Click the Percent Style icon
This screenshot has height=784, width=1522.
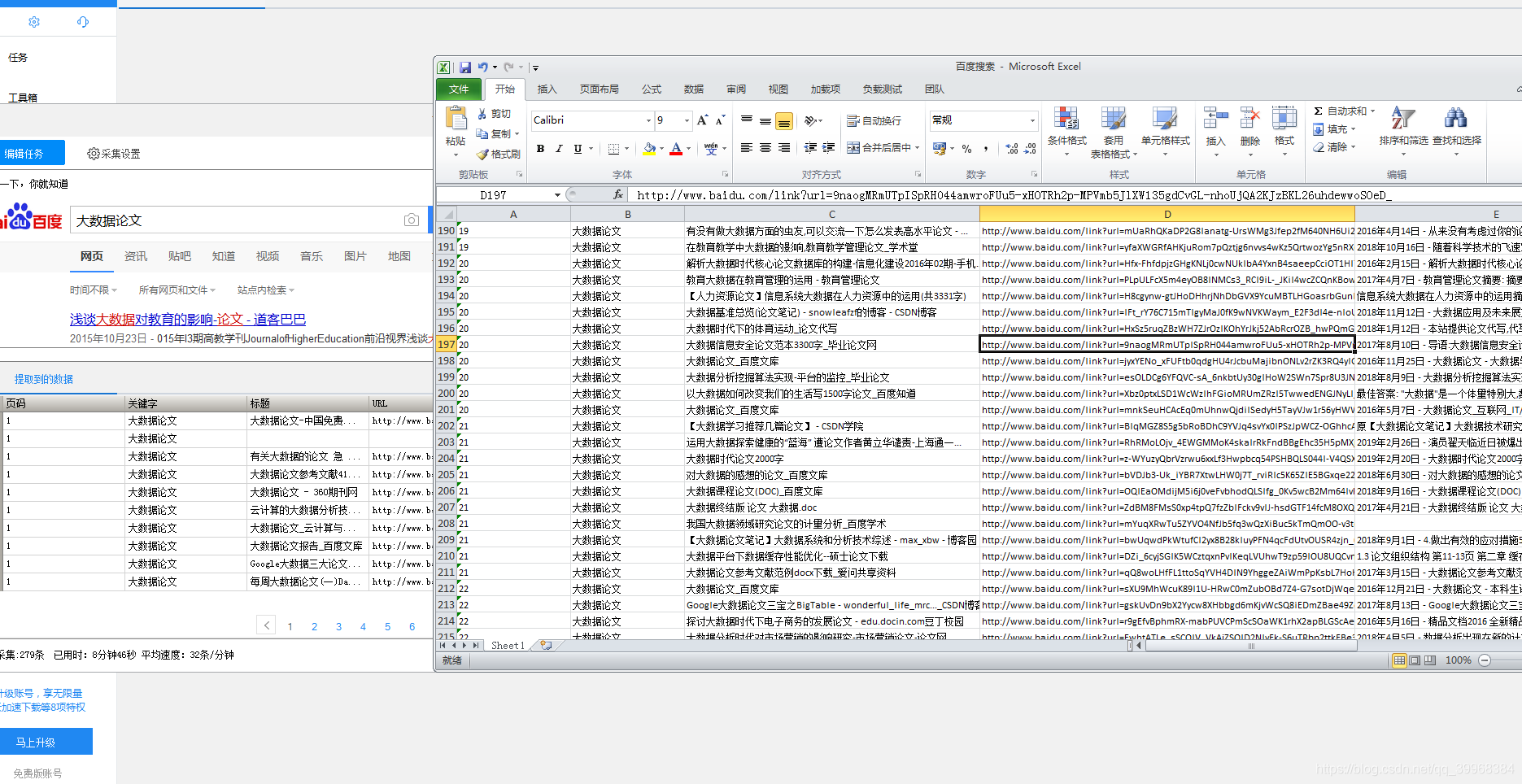pyautogui.click(x=966, y=149)
